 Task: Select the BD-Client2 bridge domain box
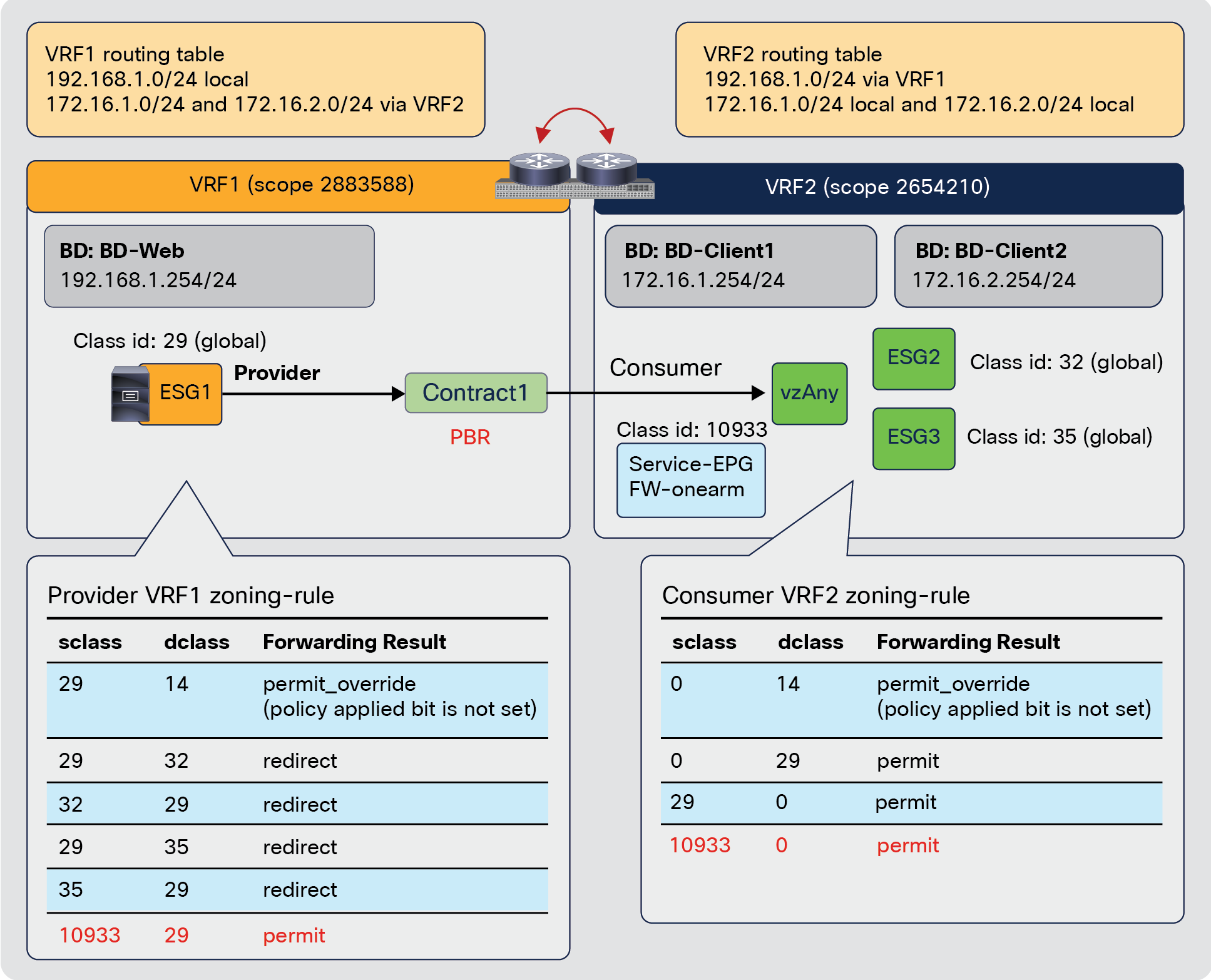coord(1028,266)
